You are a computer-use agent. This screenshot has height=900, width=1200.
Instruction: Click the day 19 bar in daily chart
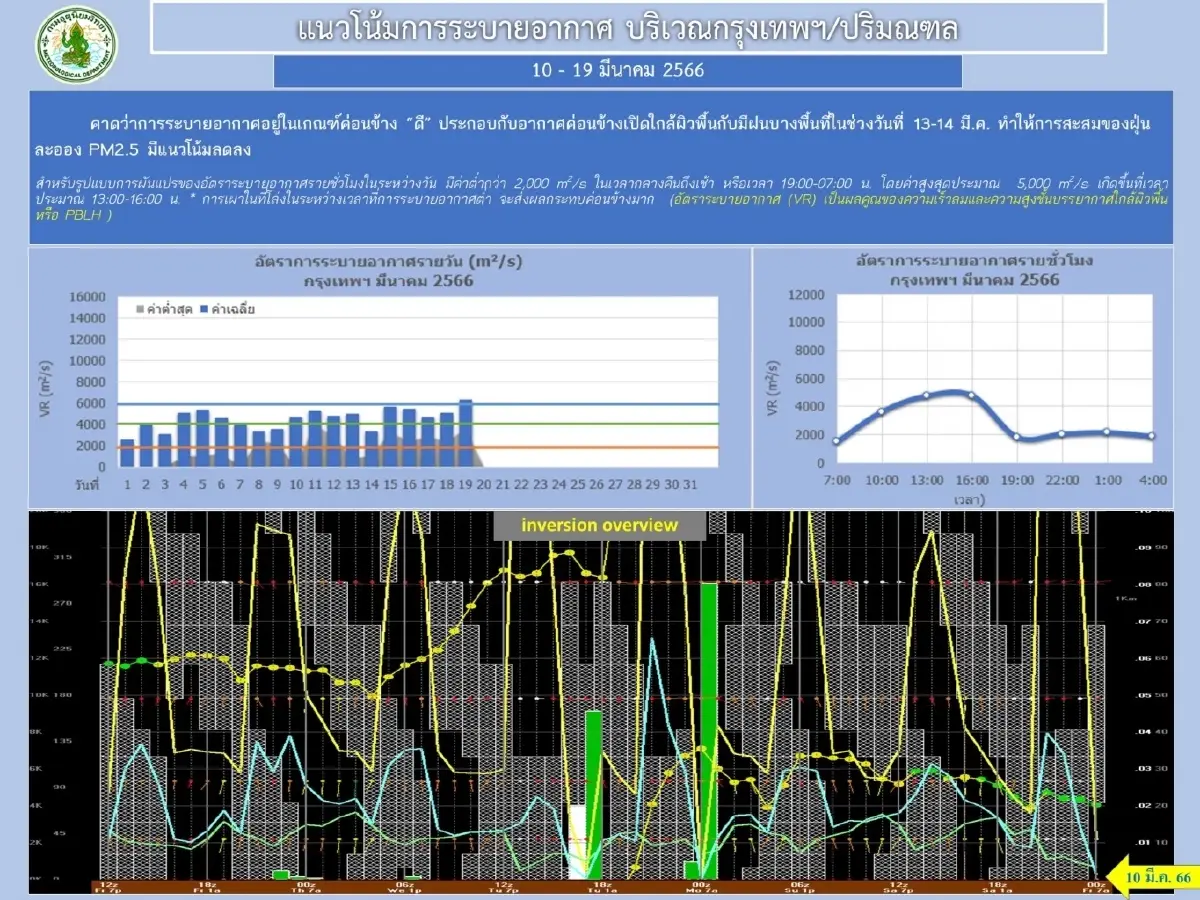[x=465, y=433]
